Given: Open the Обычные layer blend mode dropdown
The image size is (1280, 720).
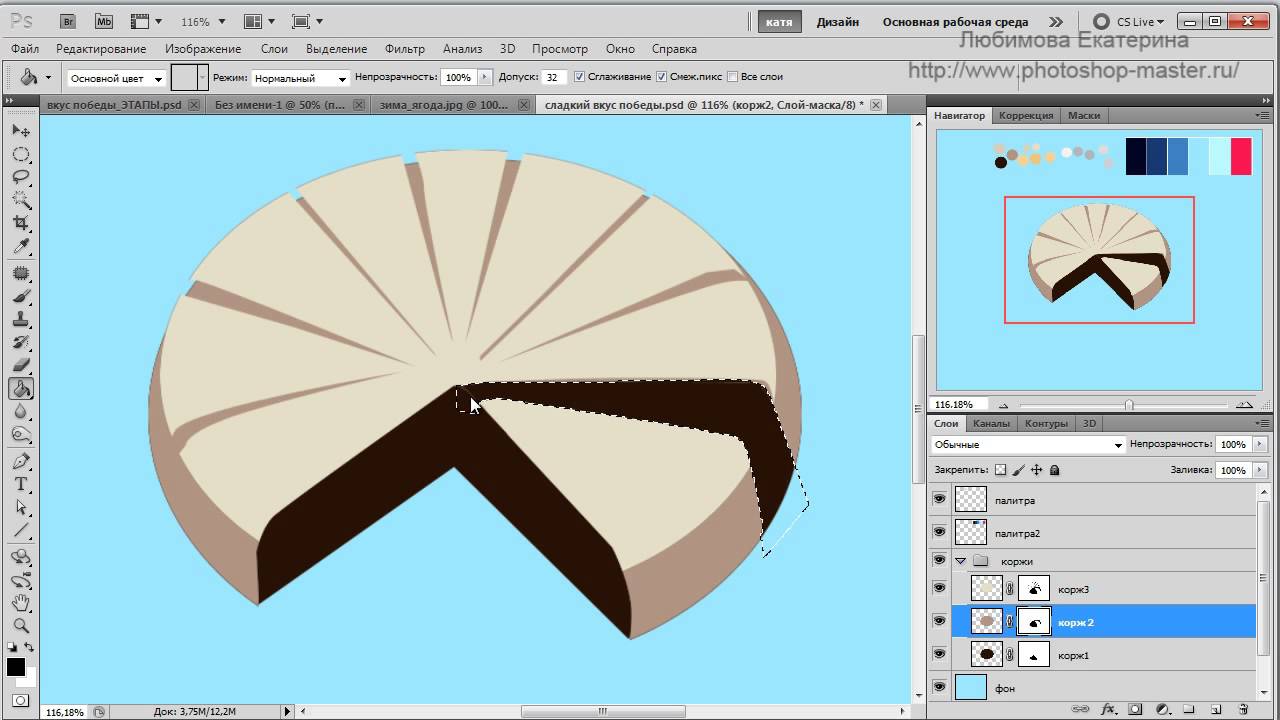Looking at the screenshot, I should [x=1028, y=445].
